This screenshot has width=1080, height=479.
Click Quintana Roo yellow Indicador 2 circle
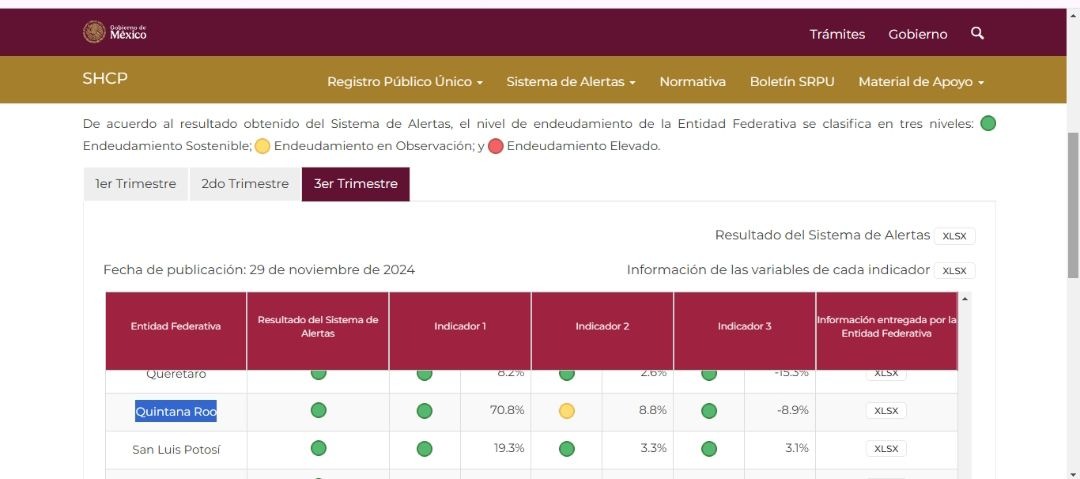567,411
